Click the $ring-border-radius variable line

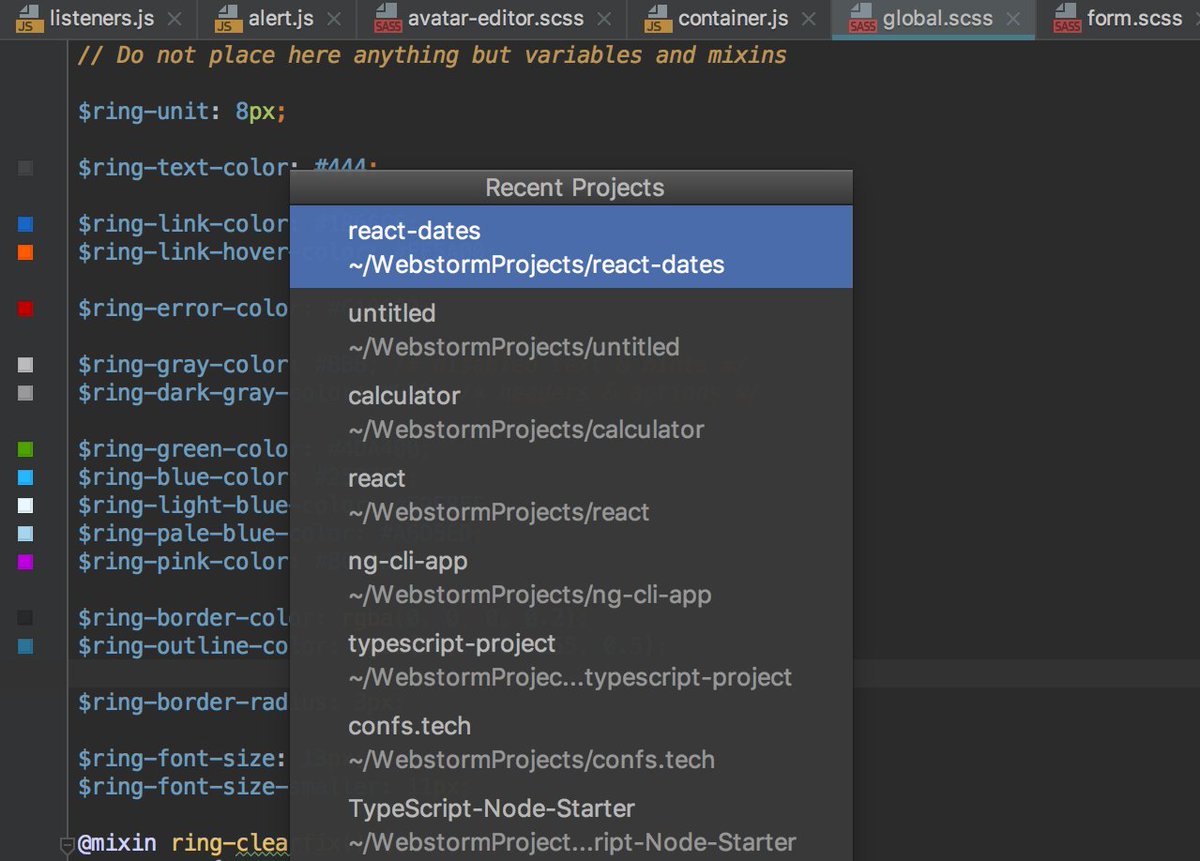point(184,702)
